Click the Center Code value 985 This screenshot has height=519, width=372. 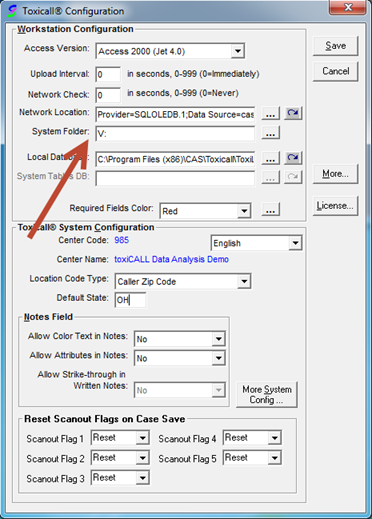pyautogui.click(x=122, y=240)
